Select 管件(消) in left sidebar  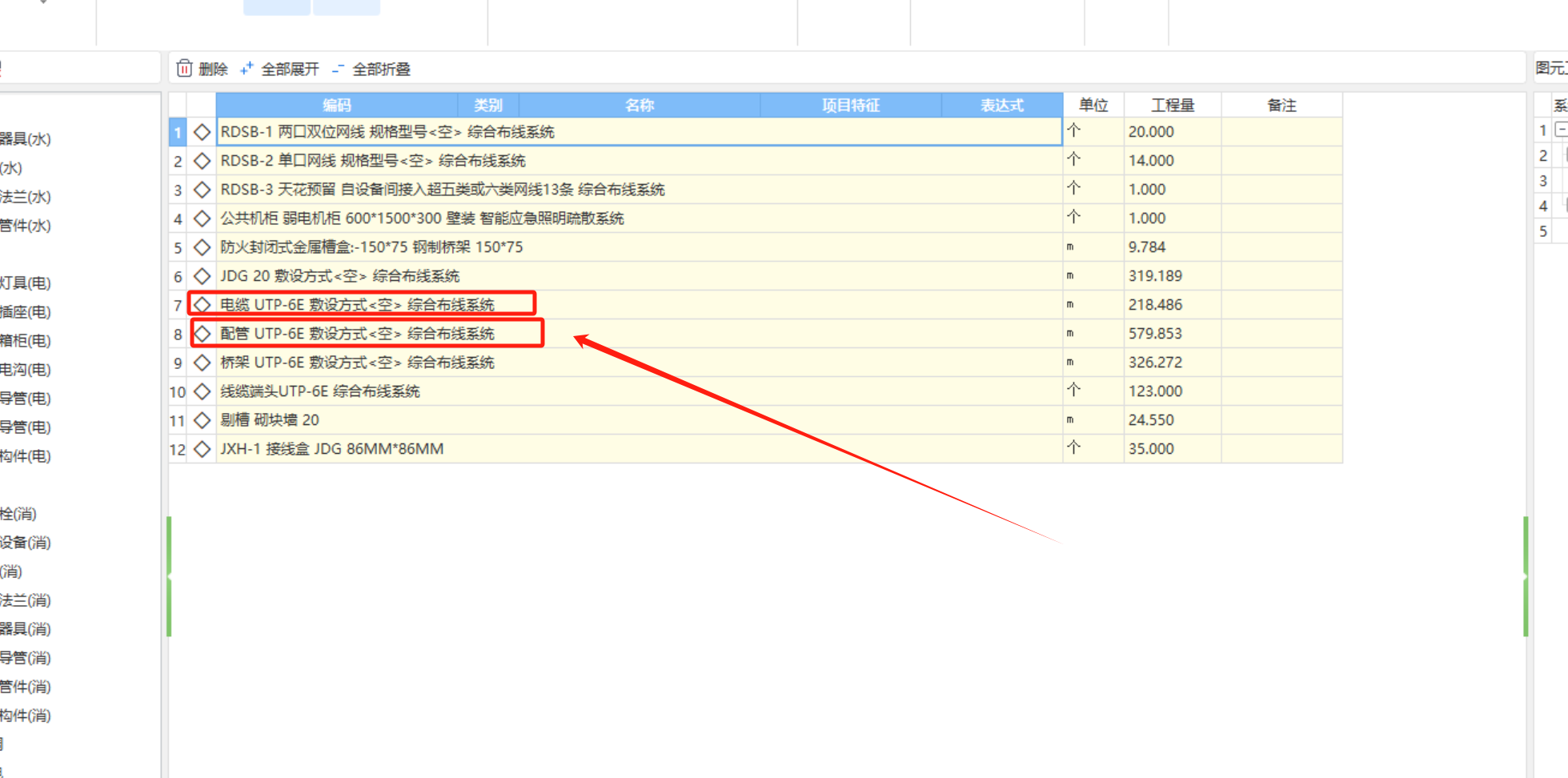25,687
